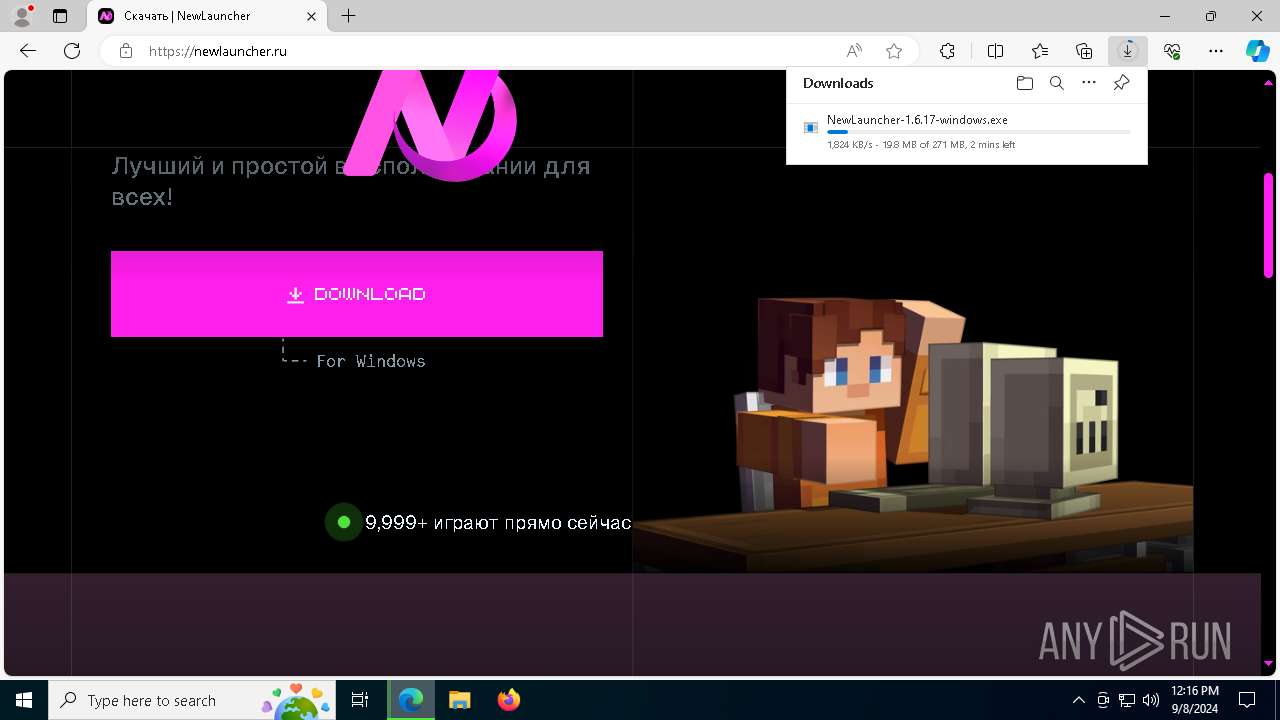Open Firefox from taskbar
The image size is (1280, 720).
pos(508,700)
